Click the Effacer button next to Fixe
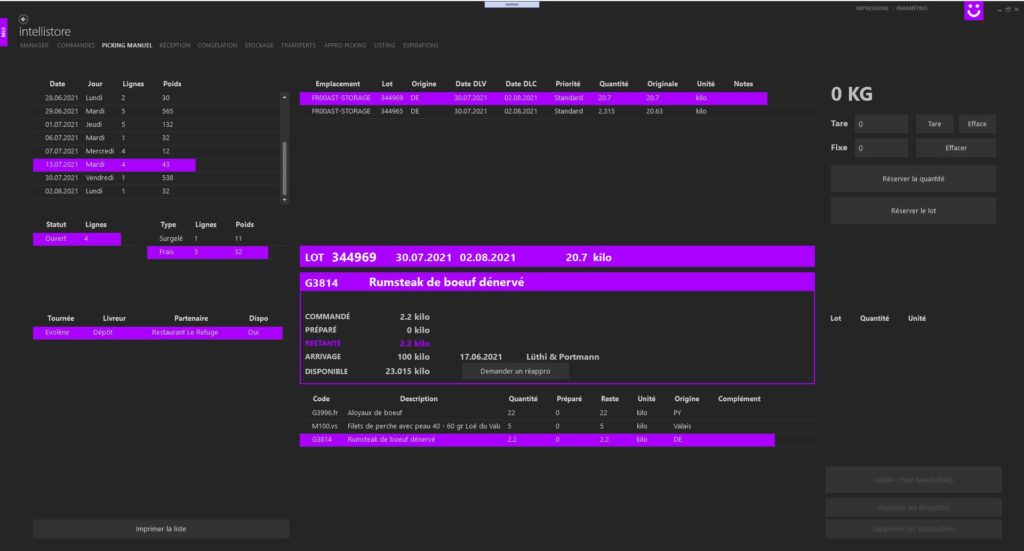 955,147
